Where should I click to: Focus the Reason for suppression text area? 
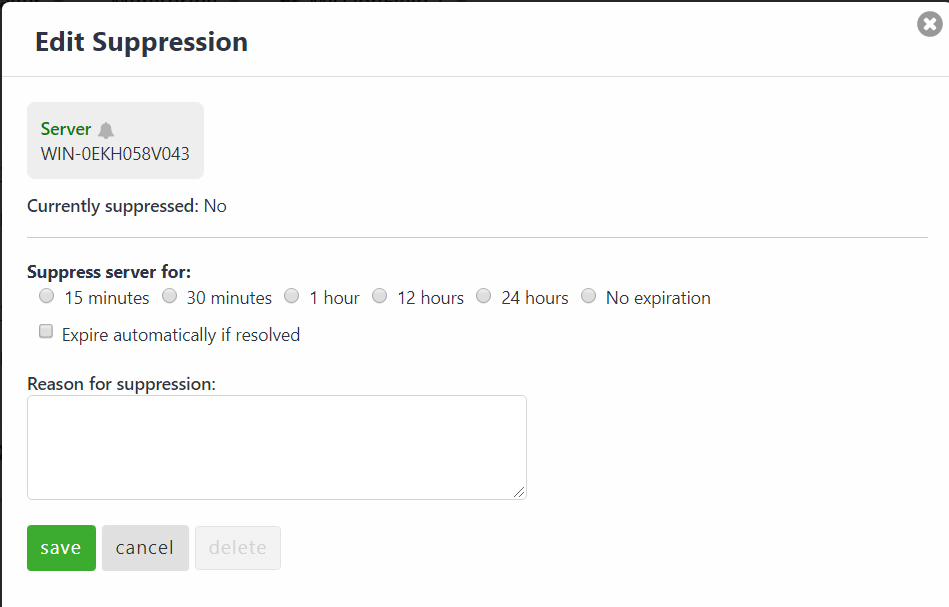point(277,447)
